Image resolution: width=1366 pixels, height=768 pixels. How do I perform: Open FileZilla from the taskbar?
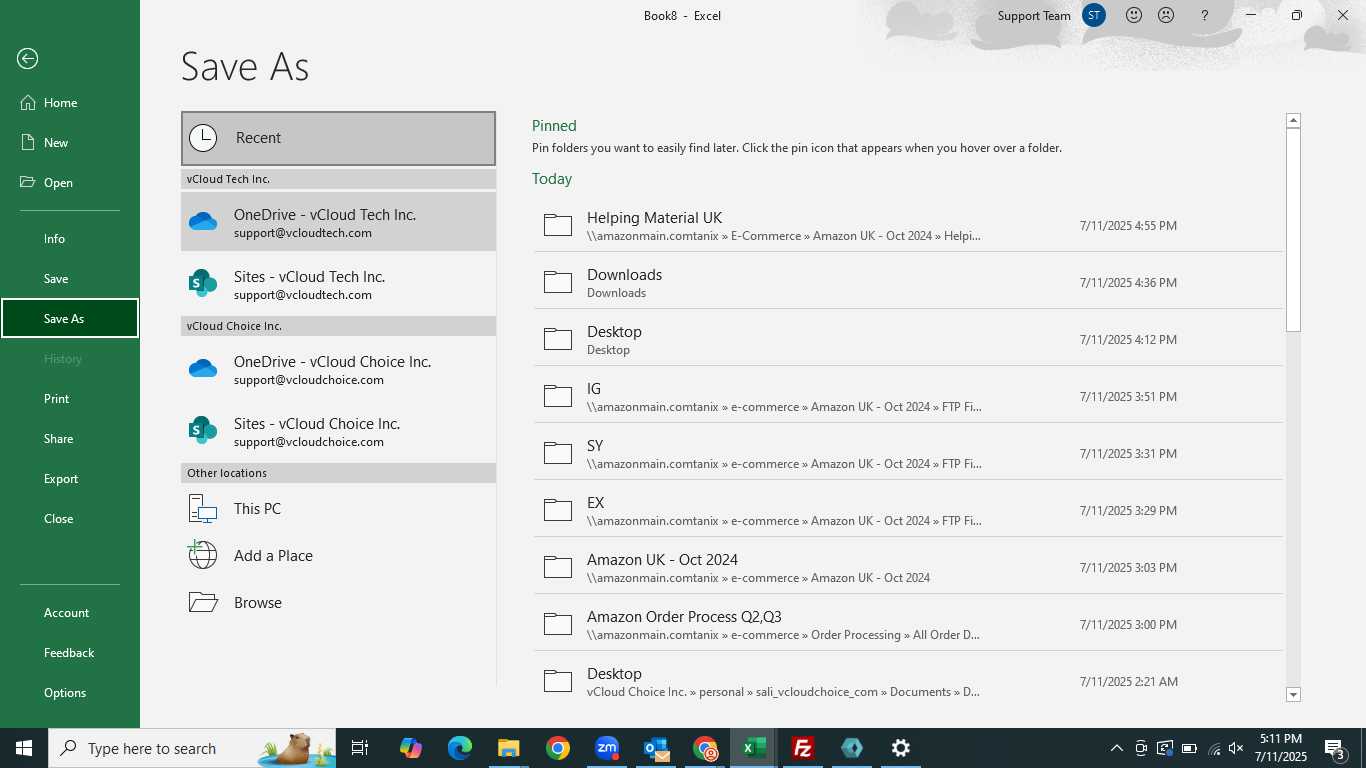tap(802, 748)
